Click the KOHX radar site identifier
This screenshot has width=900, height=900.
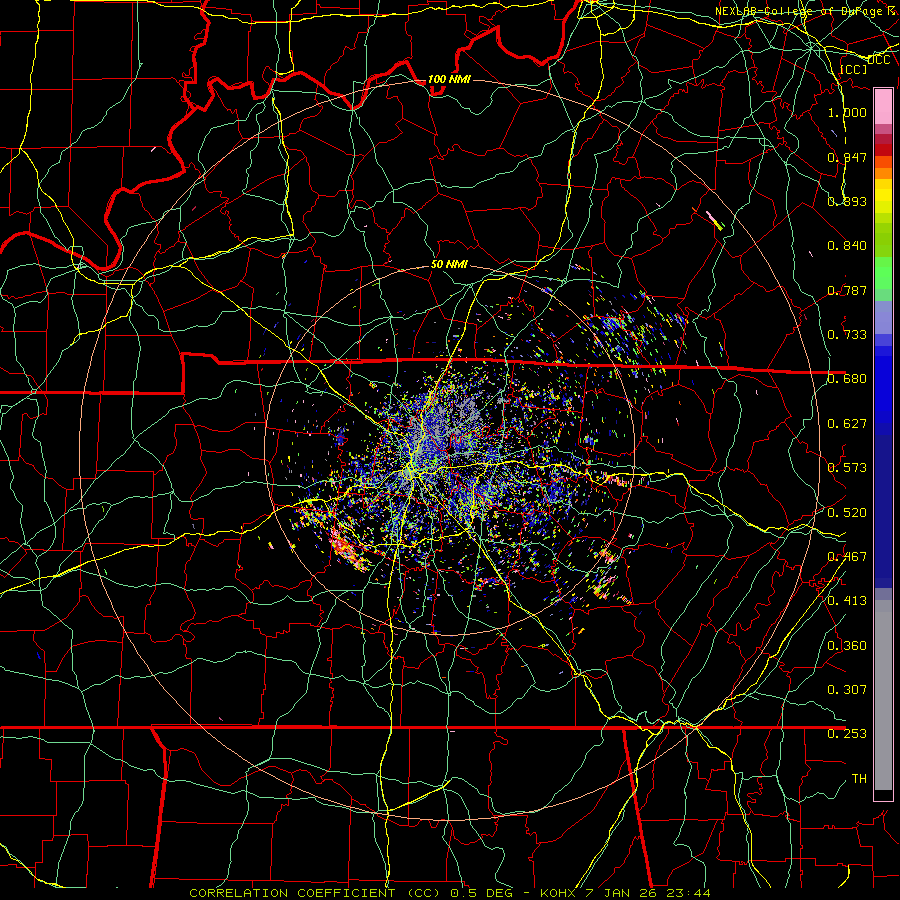[560, 893]
